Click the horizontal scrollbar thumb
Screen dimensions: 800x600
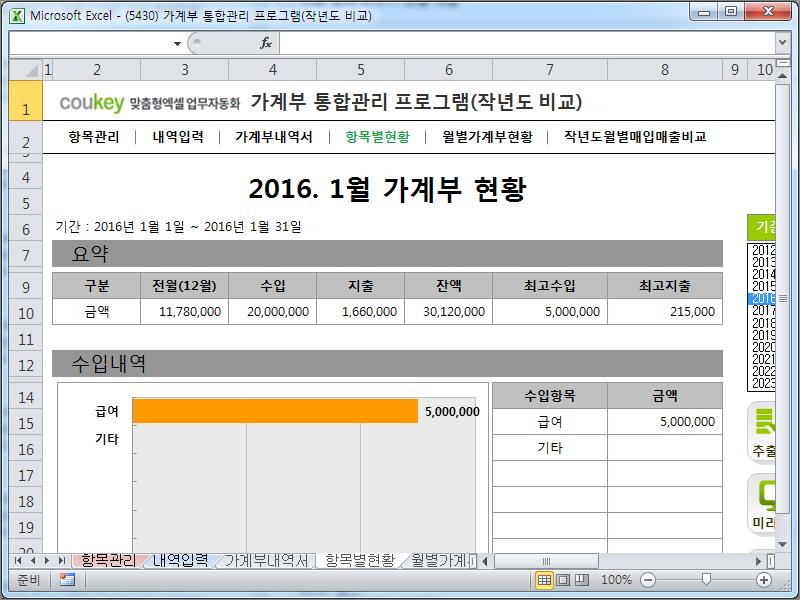pyautogui.click(x=546, y=561)
